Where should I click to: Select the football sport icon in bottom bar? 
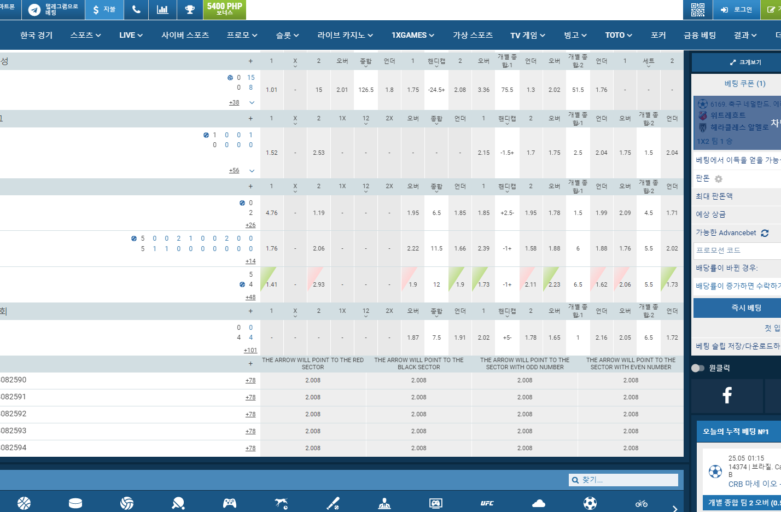590,503
